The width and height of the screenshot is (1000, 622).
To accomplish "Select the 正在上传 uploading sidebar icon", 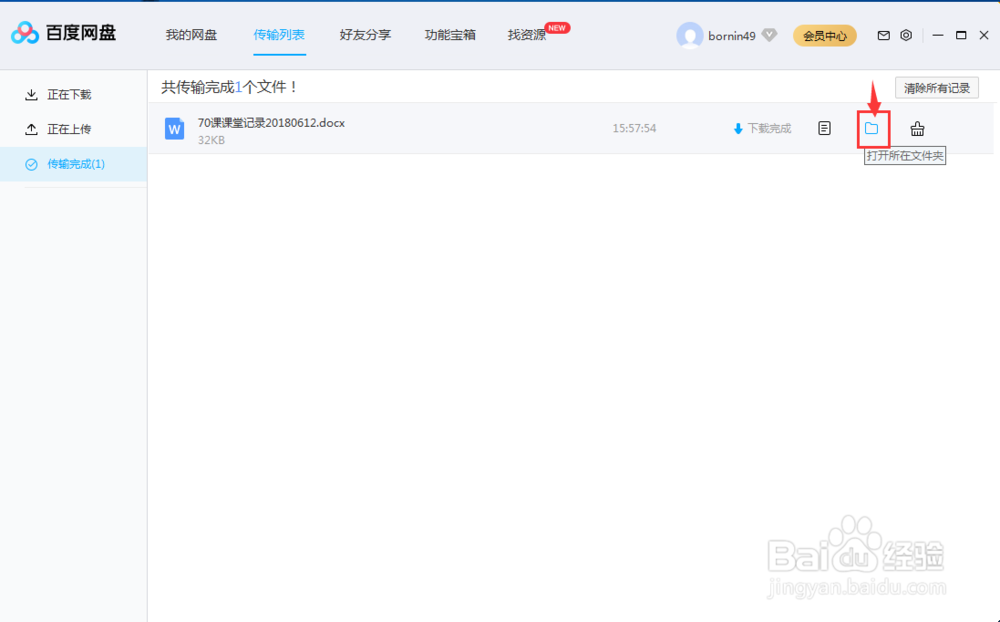I will pos(30,129).
